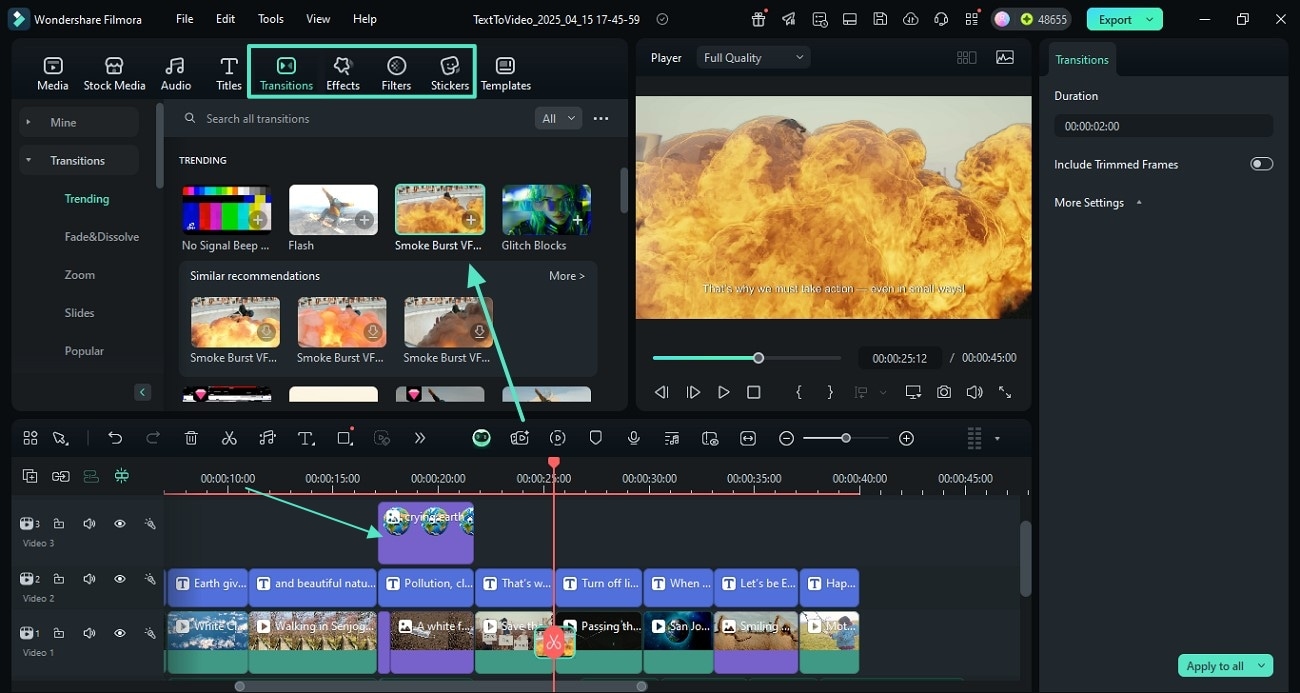
Task: Take a snapshot with camera icon
Action: pos(944,392)
